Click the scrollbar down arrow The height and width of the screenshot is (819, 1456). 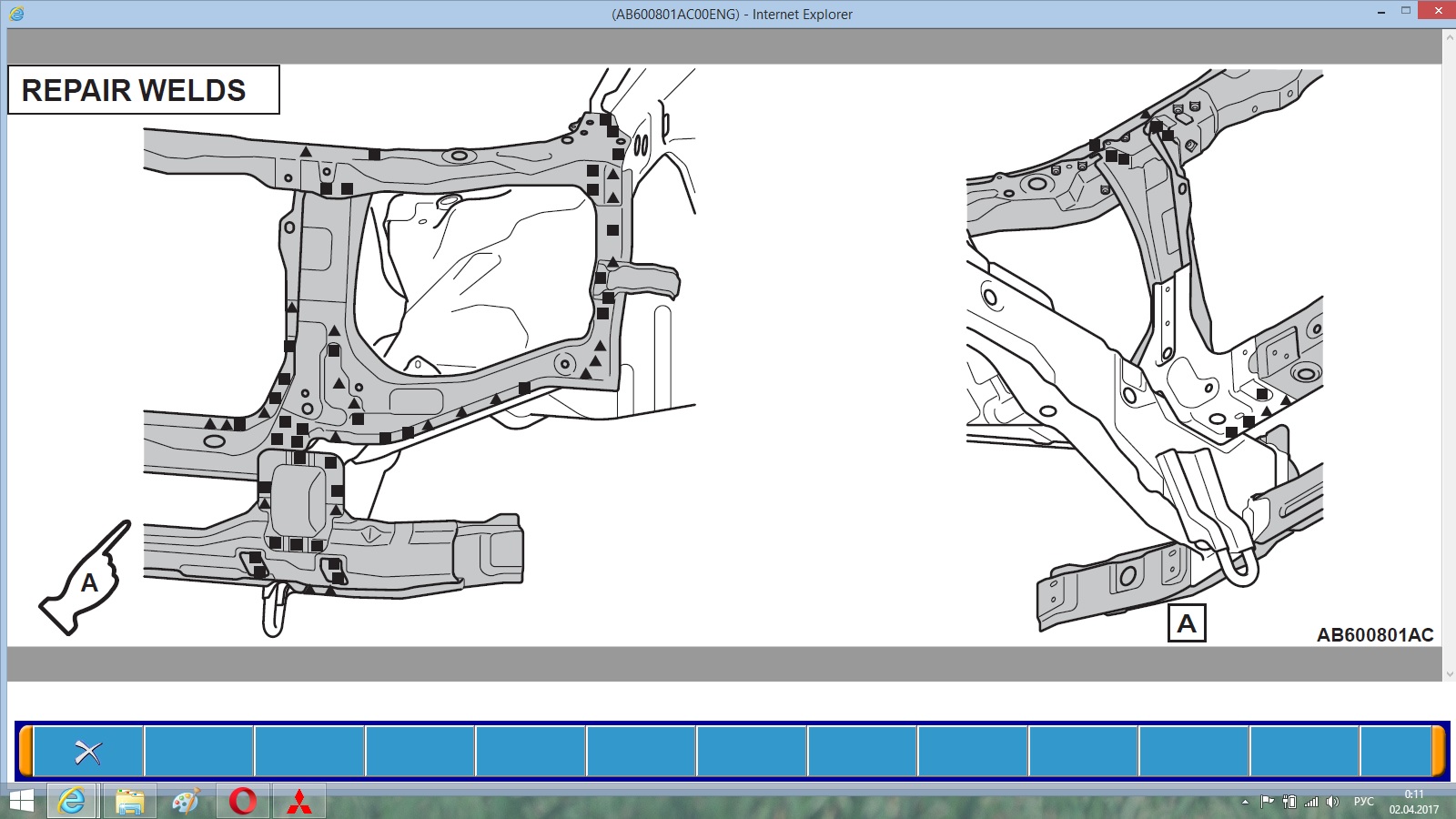[x=1449, y=674]
